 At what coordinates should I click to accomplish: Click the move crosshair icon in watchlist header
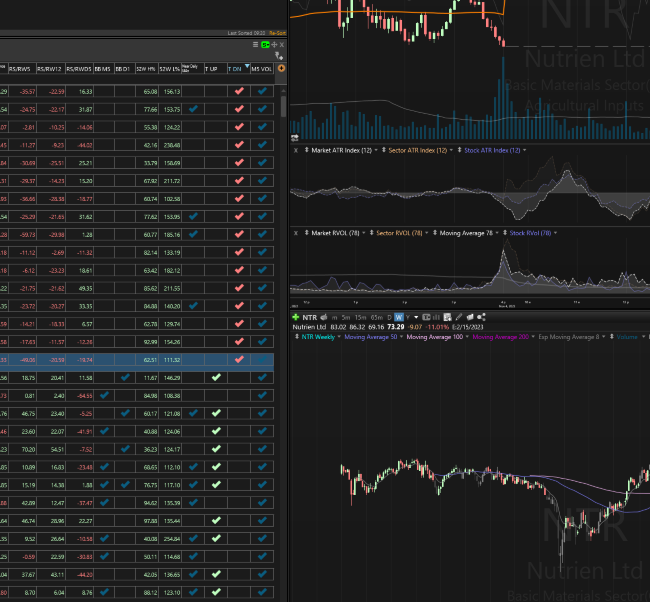272,44
